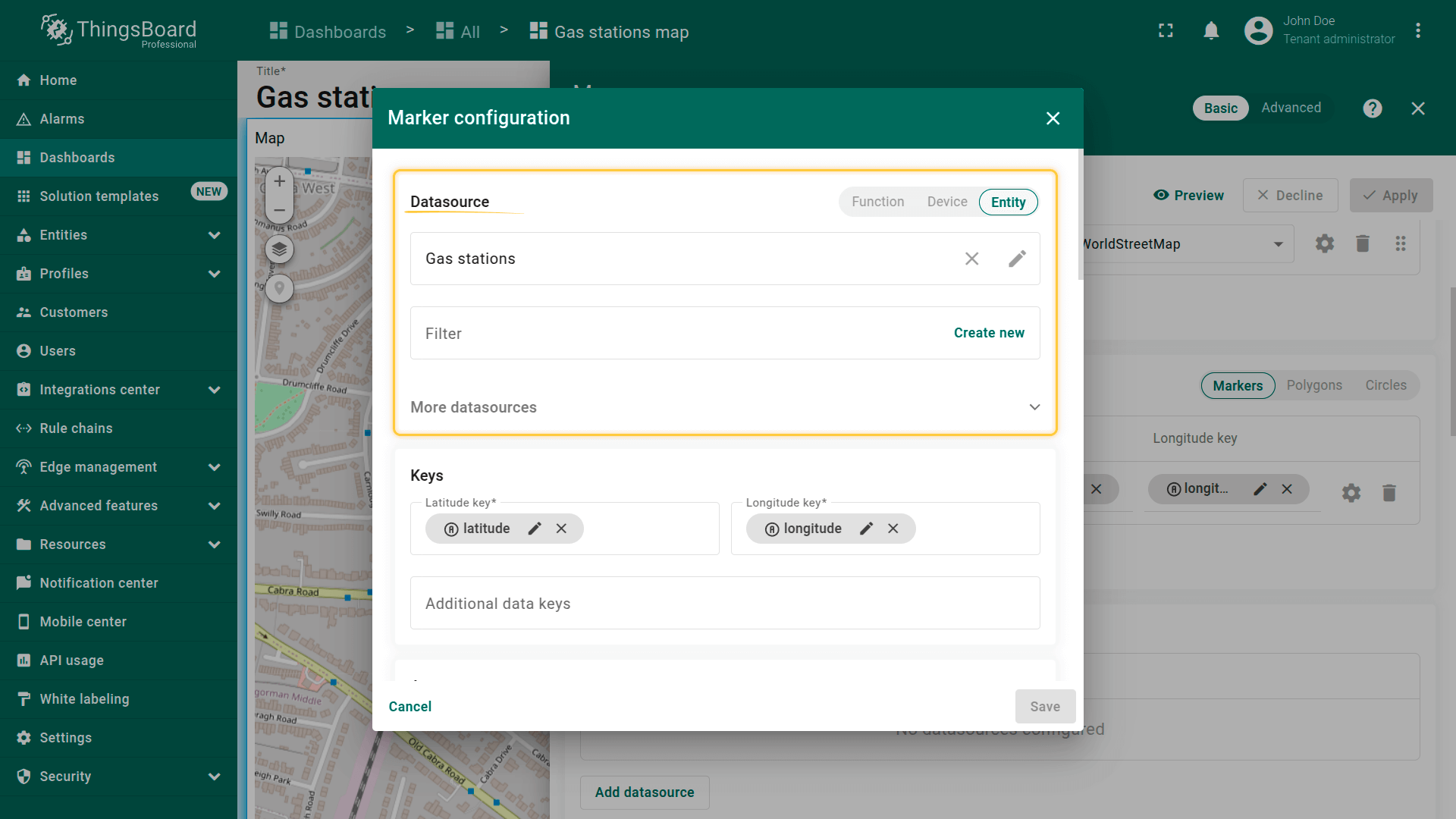Click the map layers control icon
Screen dimensions: 1456x819
tap(279, 249)
